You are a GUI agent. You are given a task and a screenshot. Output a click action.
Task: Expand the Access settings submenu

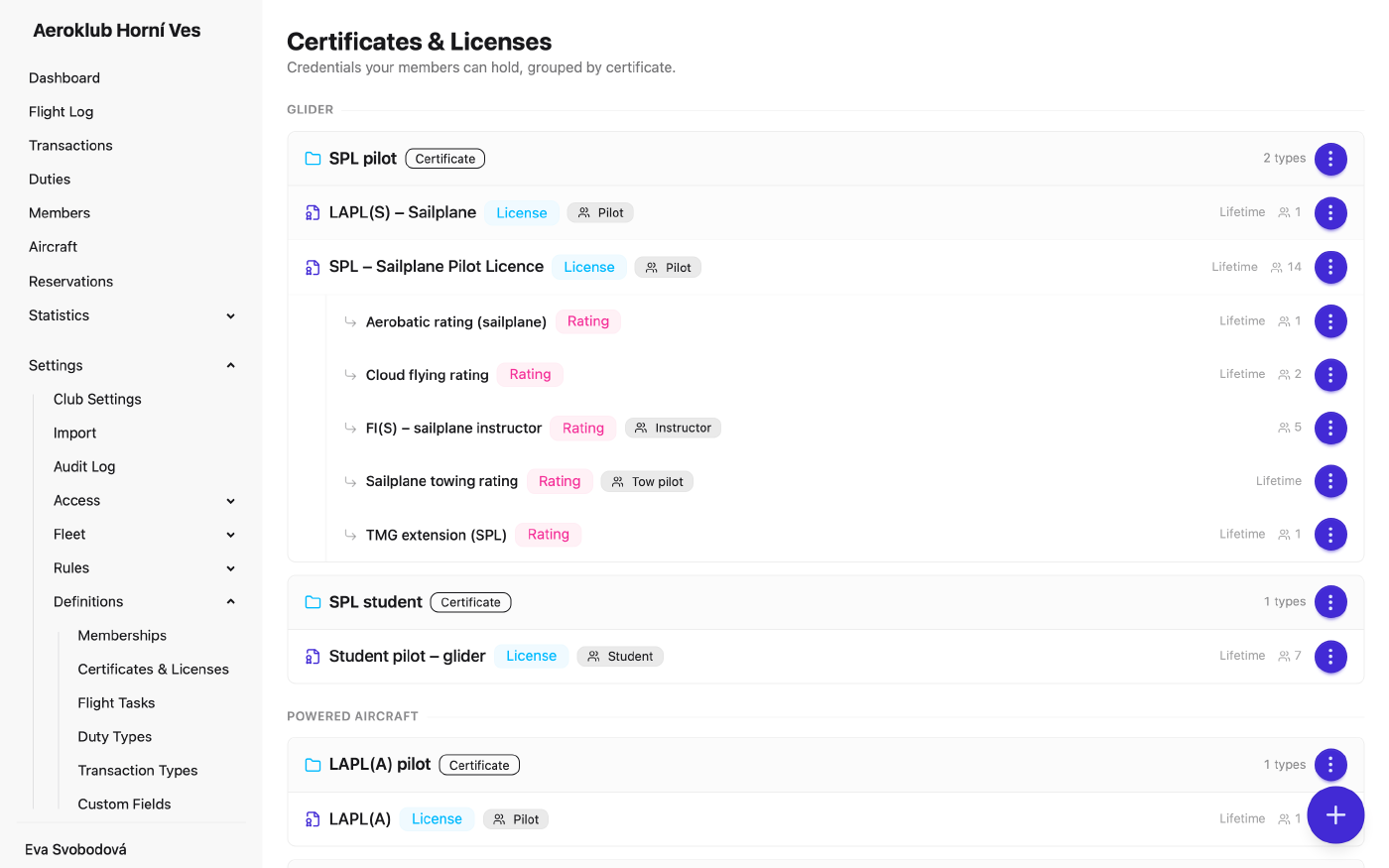click(144, 501)
